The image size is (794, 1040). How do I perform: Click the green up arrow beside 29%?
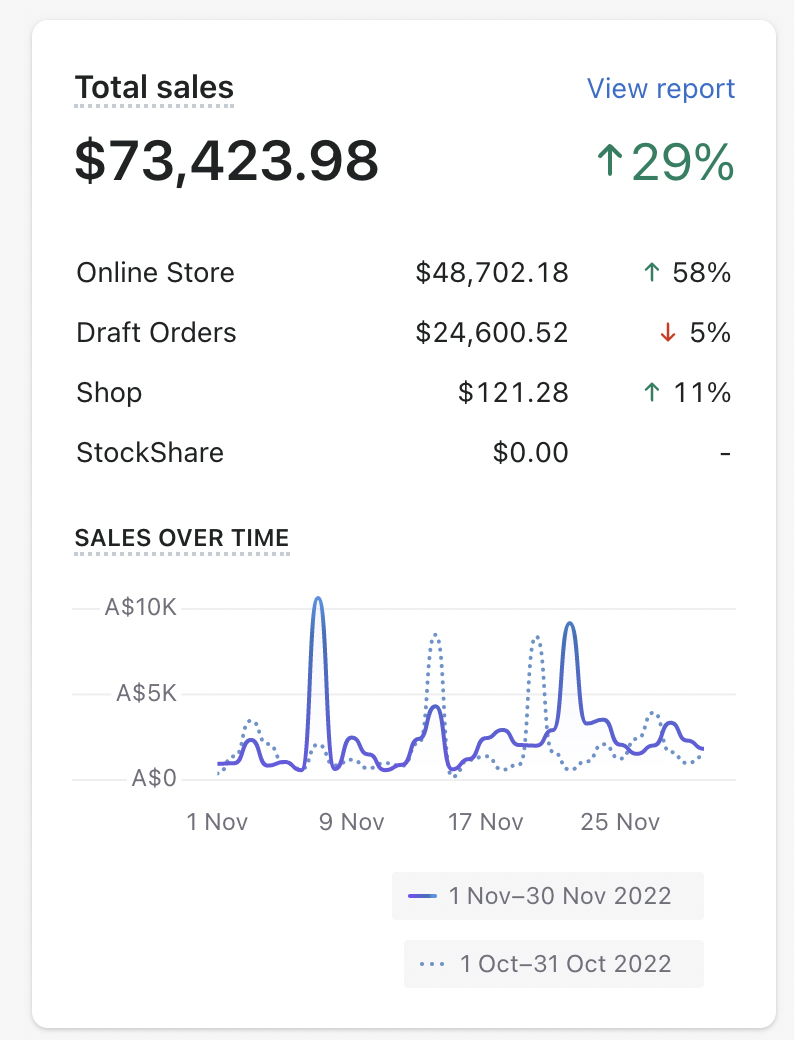608,162
